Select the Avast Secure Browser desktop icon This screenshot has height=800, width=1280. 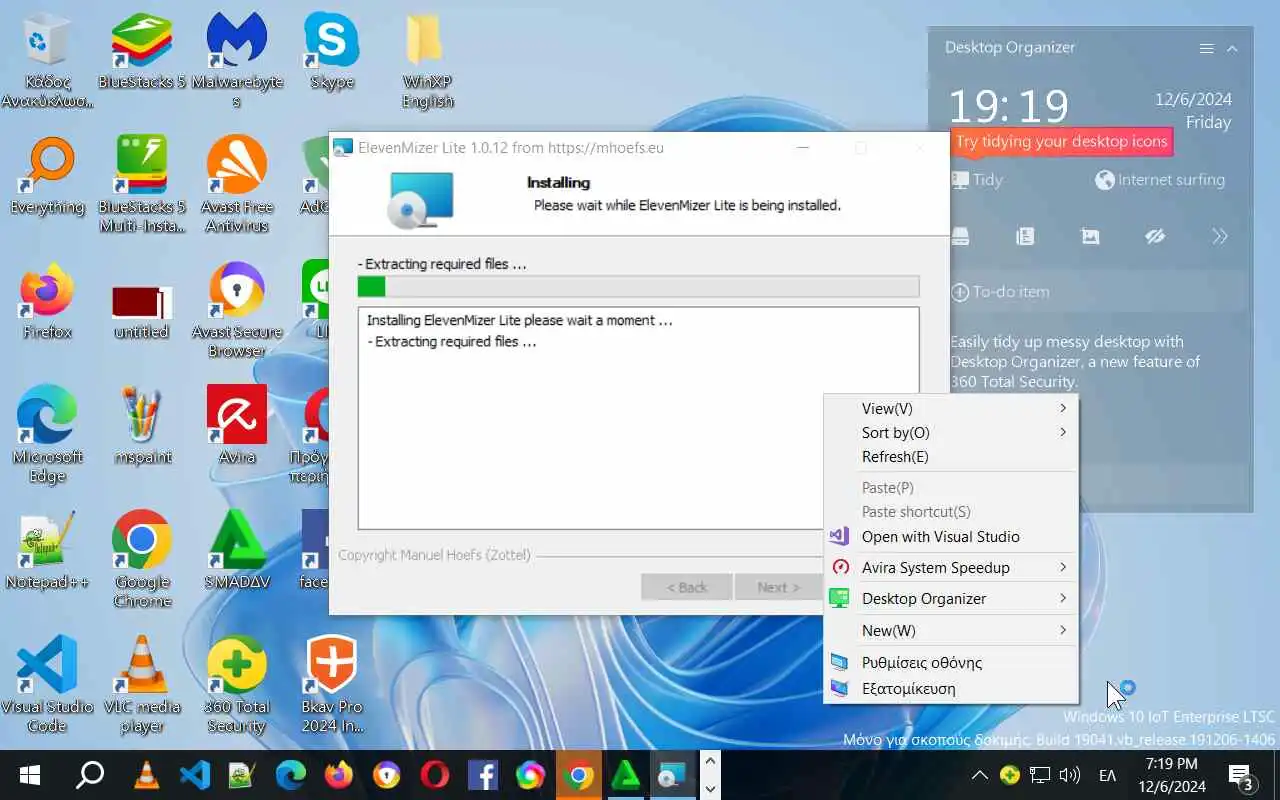click(x=237, y=310)
